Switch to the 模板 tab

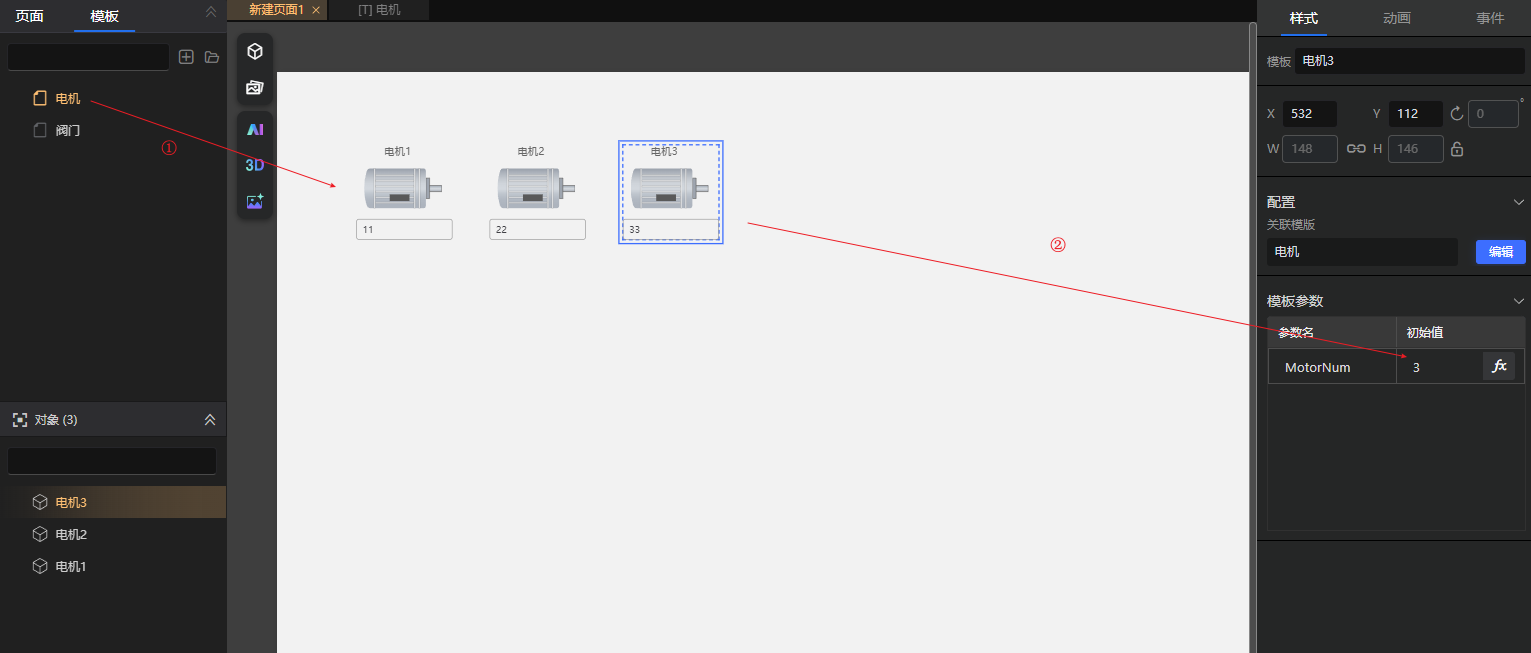pos(104,16)
